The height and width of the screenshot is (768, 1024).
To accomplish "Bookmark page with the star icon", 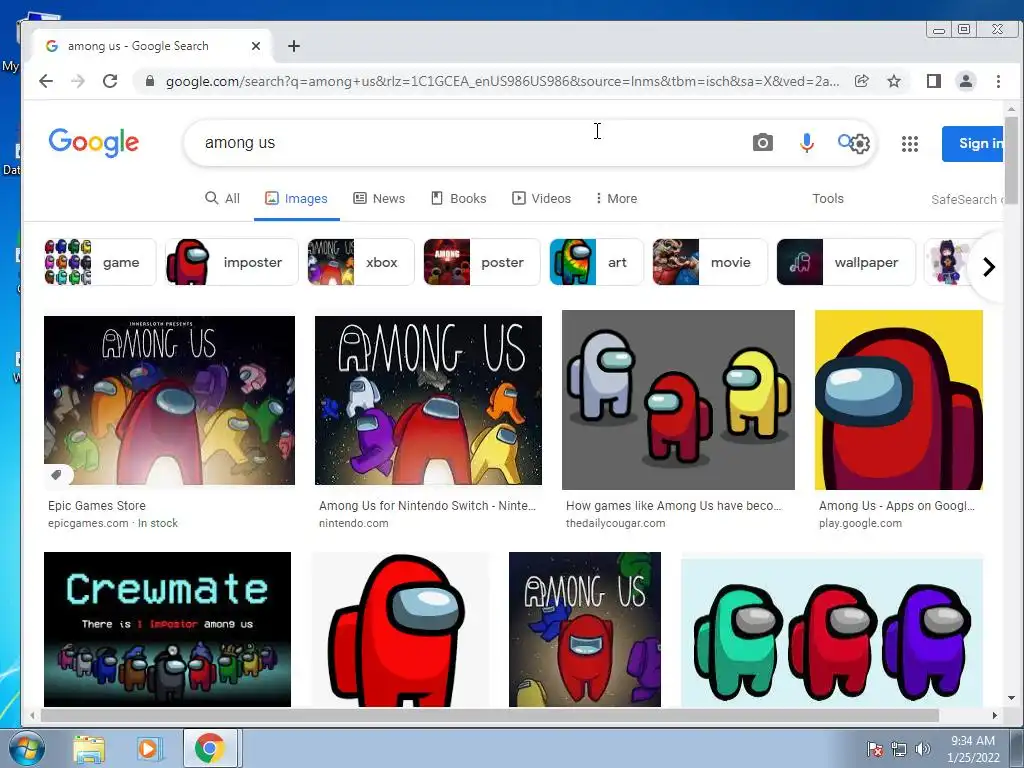I will (894, 81).
